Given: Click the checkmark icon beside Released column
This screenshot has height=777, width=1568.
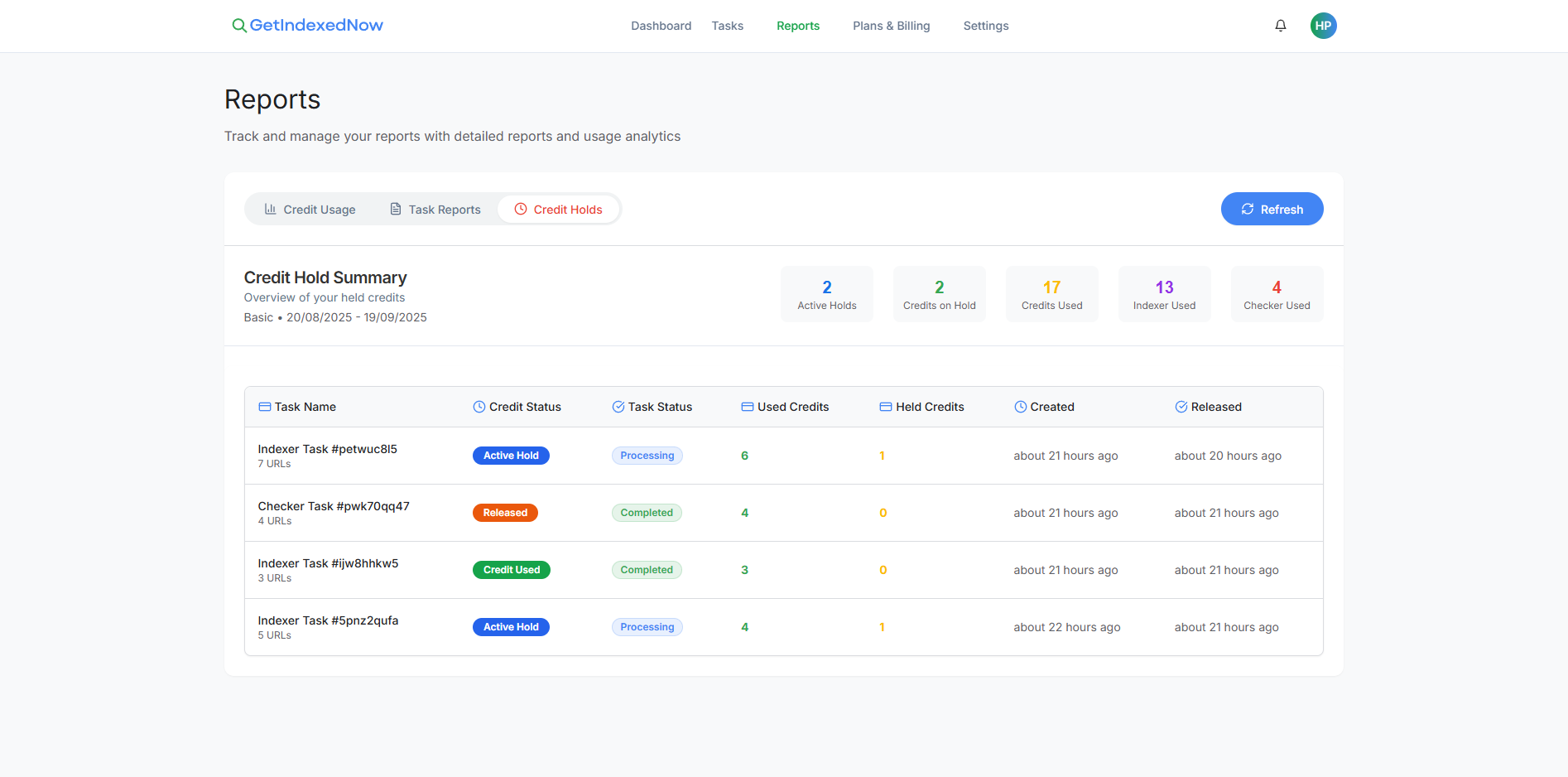Looking at the screenshot, I should coord(1181,407).
